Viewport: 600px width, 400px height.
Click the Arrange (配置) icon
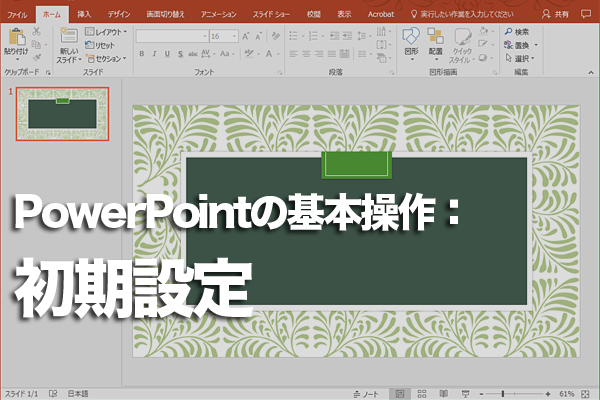click(x=435, y=36)
